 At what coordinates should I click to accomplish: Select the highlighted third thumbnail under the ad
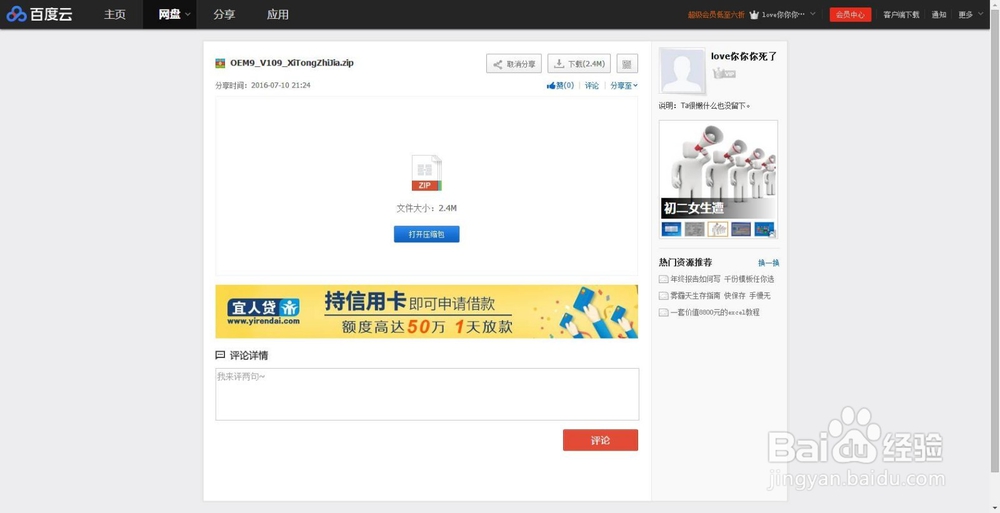tap(718, 229)
